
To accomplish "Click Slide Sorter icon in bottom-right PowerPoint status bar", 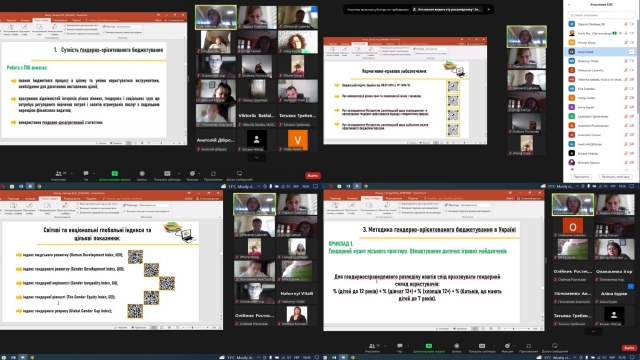I will [483, 328].
